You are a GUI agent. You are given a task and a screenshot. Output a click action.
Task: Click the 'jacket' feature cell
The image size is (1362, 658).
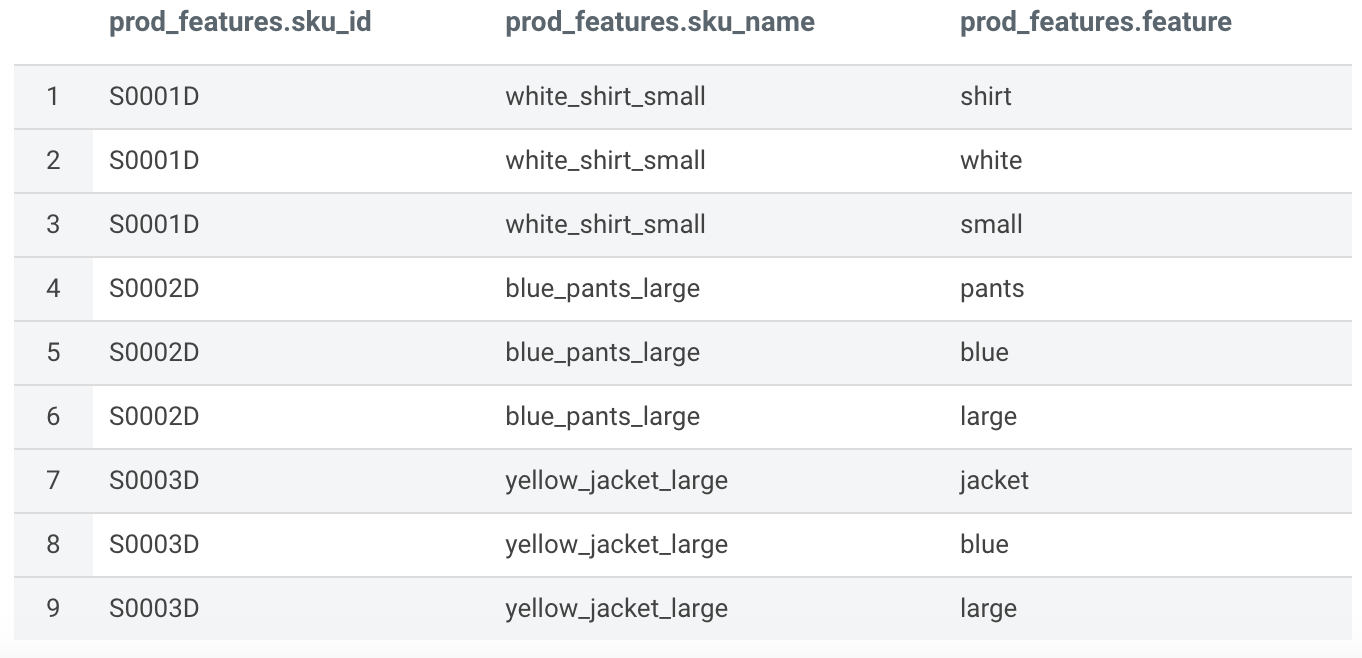(994, 481)
